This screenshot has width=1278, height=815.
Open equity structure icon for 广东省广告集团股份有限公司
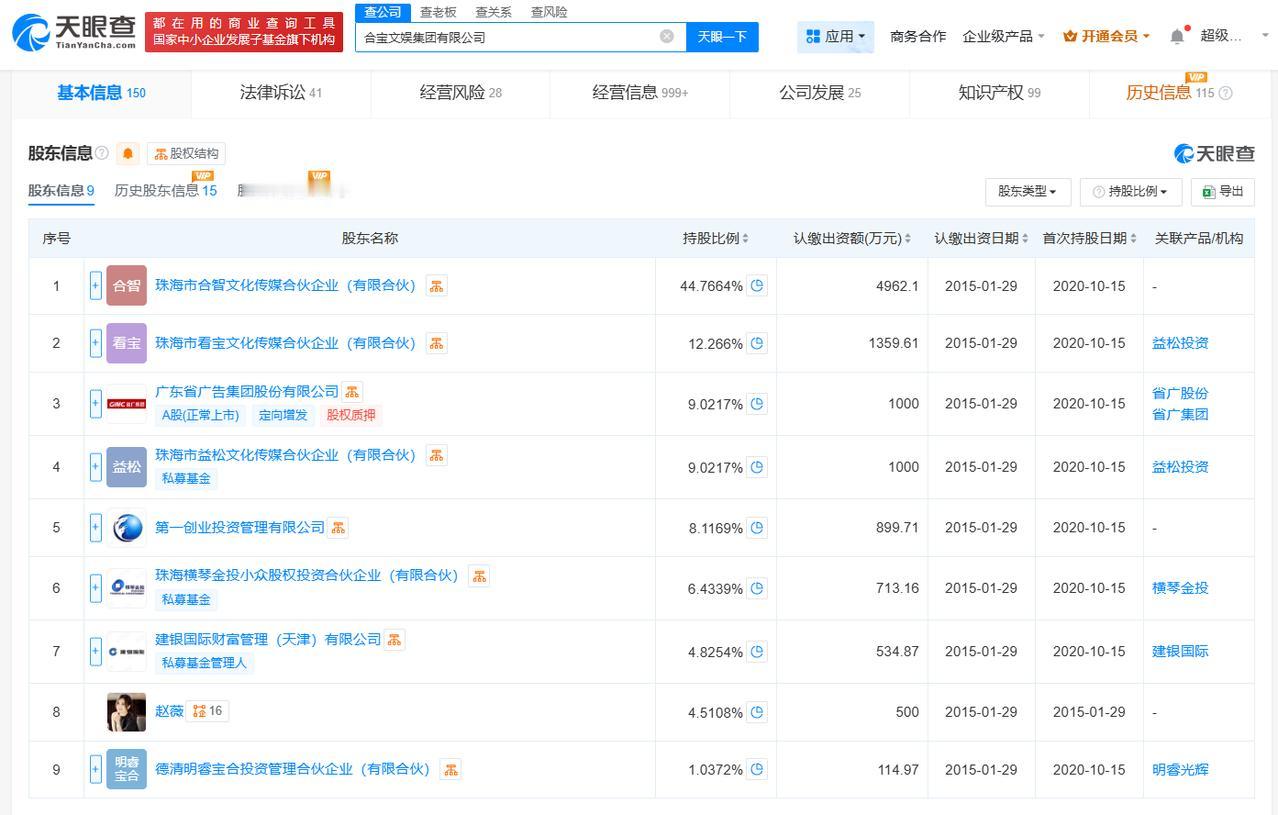352,391
